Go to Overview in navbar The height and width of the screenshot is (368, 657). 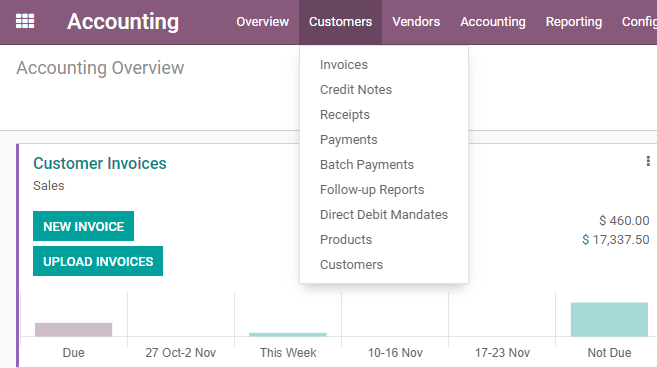point(262,22)
